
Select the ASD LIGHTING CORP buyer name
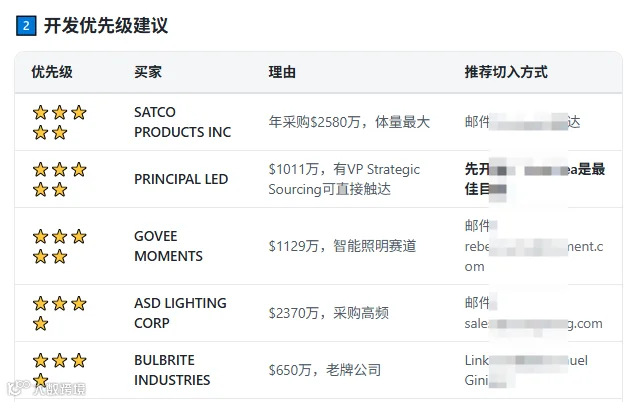click(x=180, y=313)
